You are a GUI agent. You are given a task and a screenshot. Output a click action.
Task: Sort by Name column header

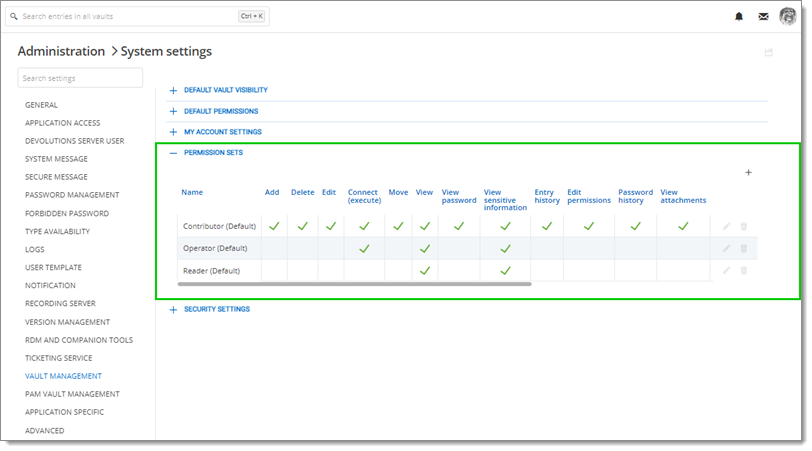coord(192,192)
